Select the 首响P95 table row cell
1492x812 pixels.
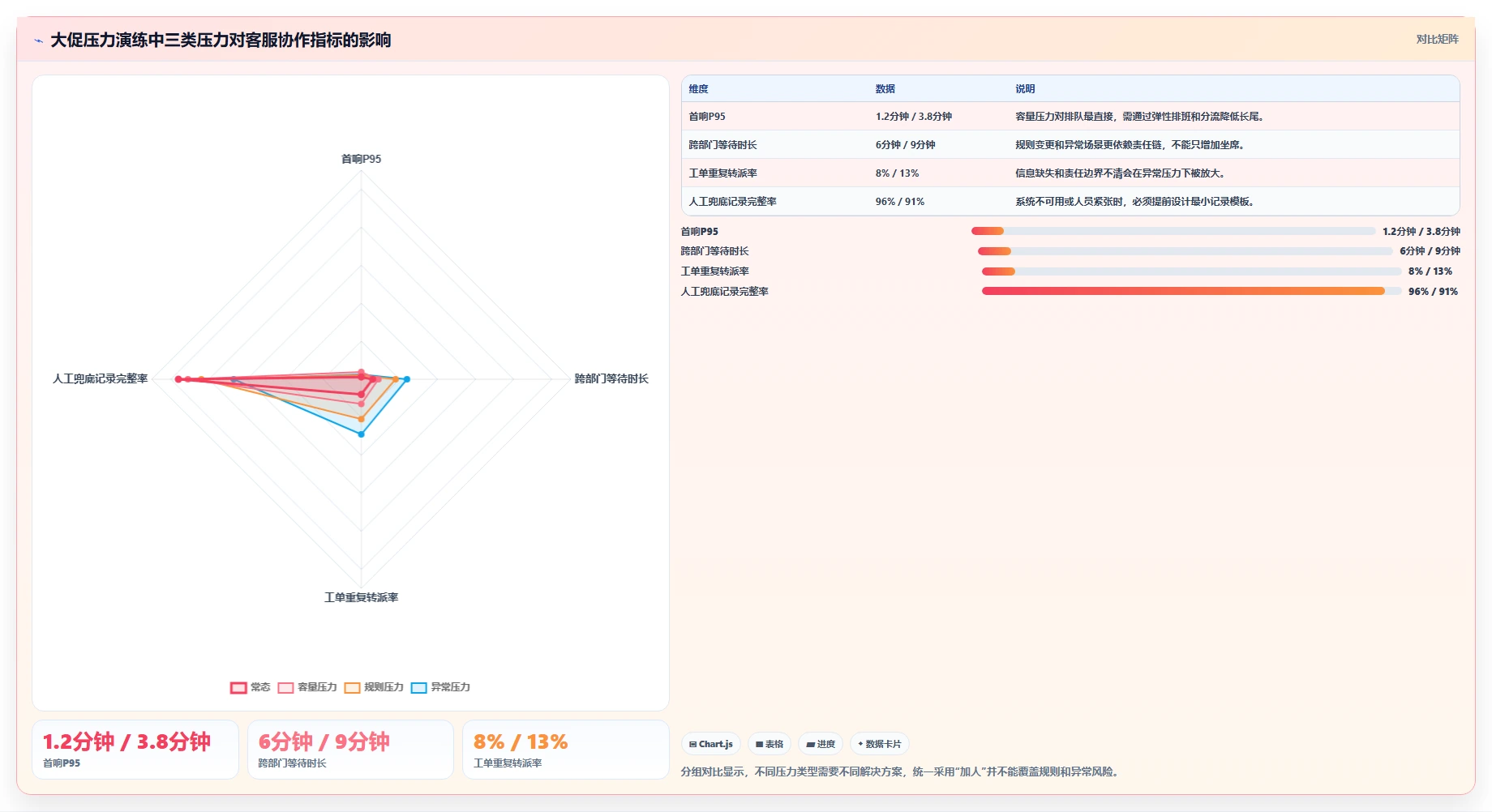coord(775,117)
